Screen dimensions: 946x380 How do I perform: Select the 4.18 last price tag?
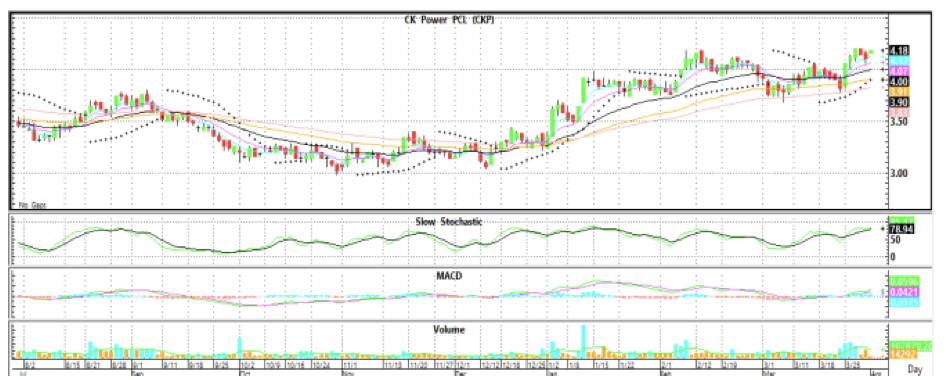pos(900,51)
